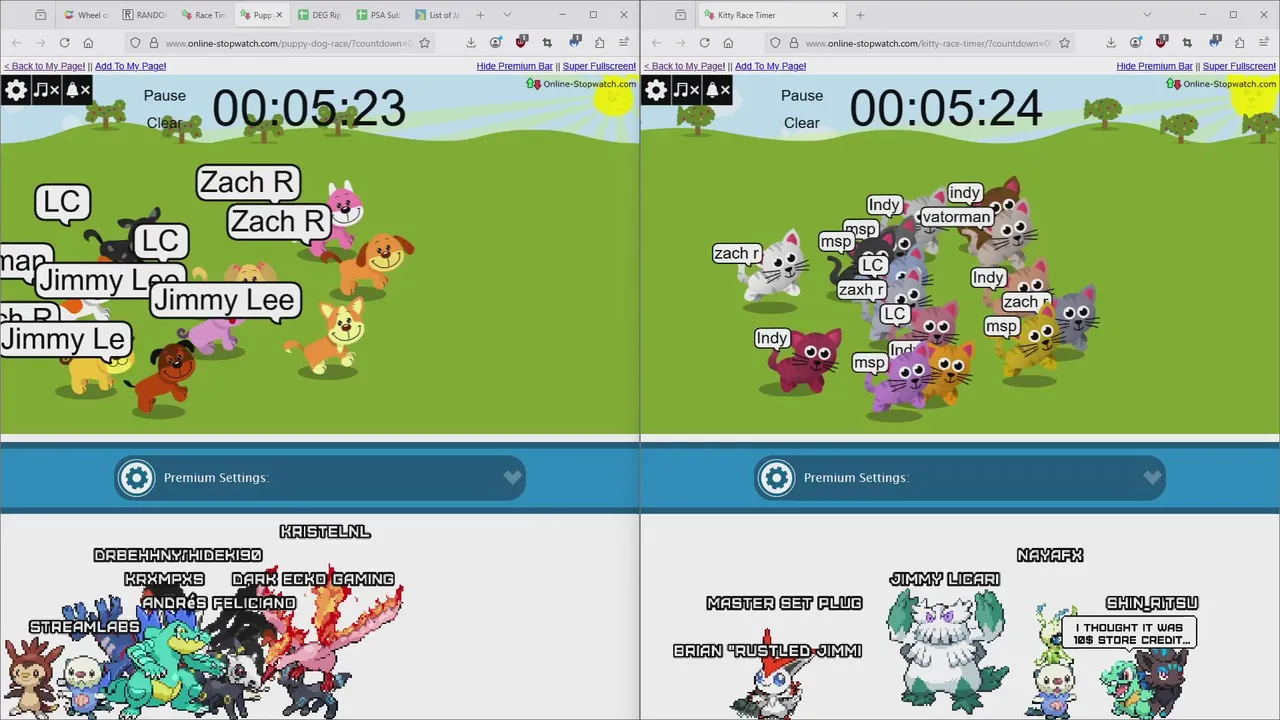Click site lock icon in puppy-dog-race address bar

pos(153,43)
